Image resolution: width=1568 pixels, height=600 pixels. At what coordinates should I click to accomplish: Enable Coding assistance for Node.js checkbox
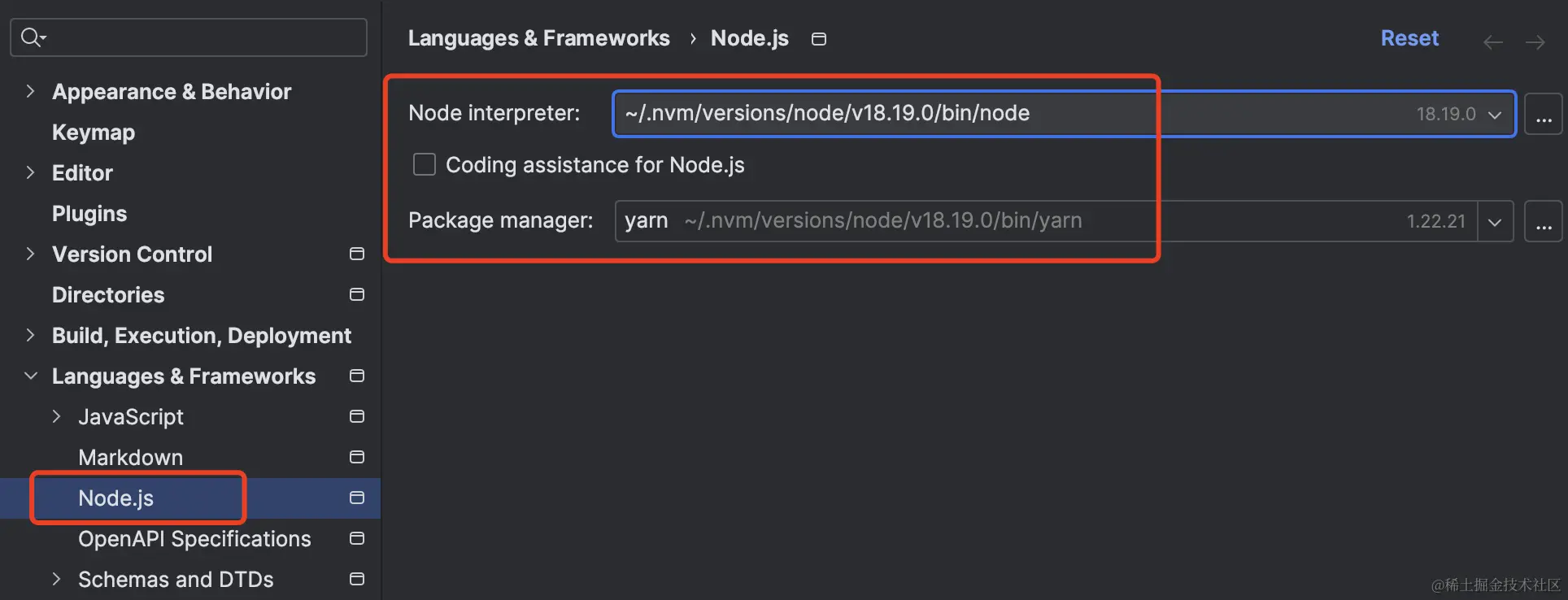[x=425, y=165]
